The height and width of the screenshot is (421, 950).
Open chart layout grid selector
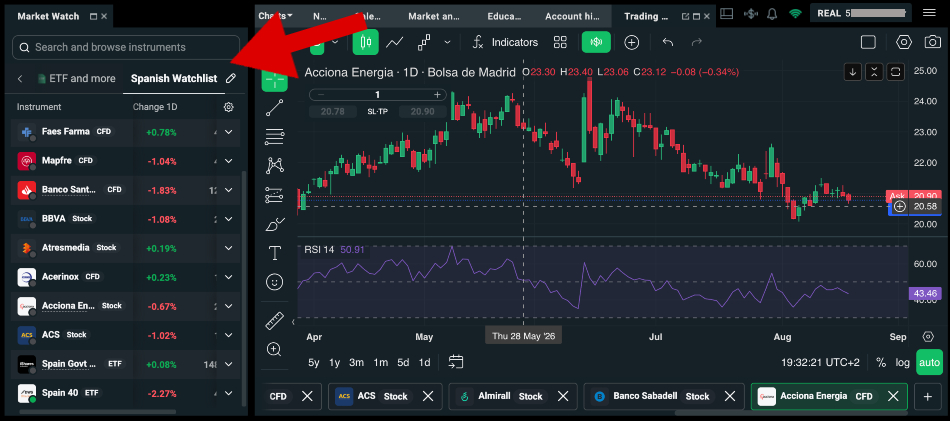[x=560, y=42]
